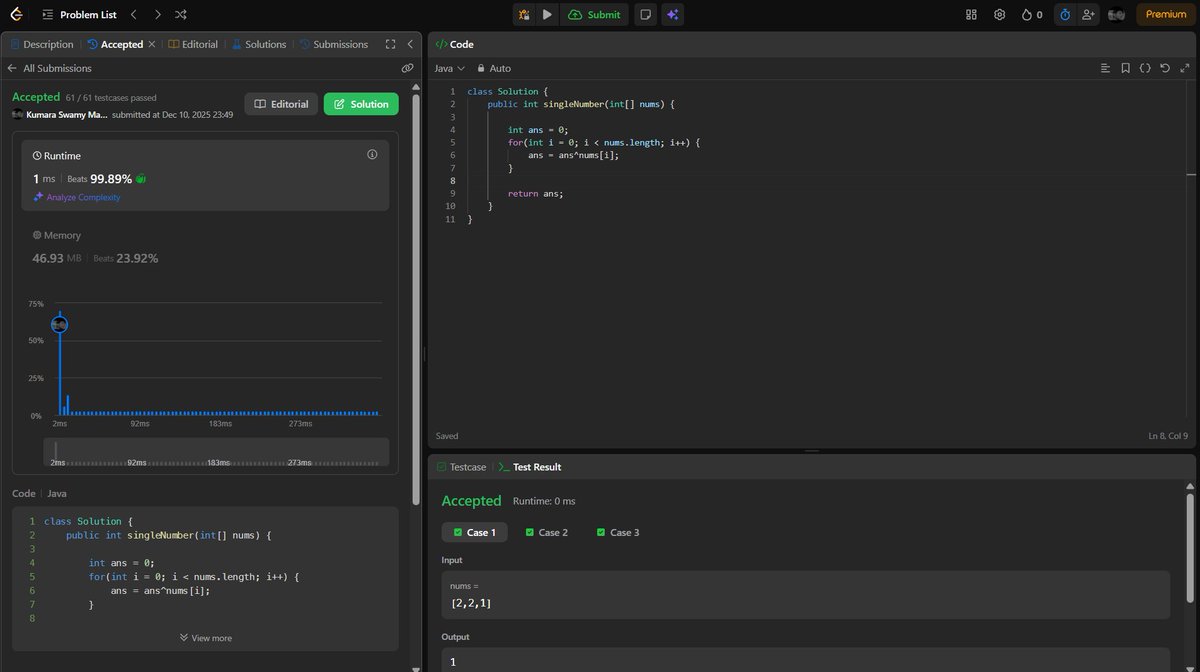Click the purple AI sparkle icon

pyautogui.click(x=673, y=14)
